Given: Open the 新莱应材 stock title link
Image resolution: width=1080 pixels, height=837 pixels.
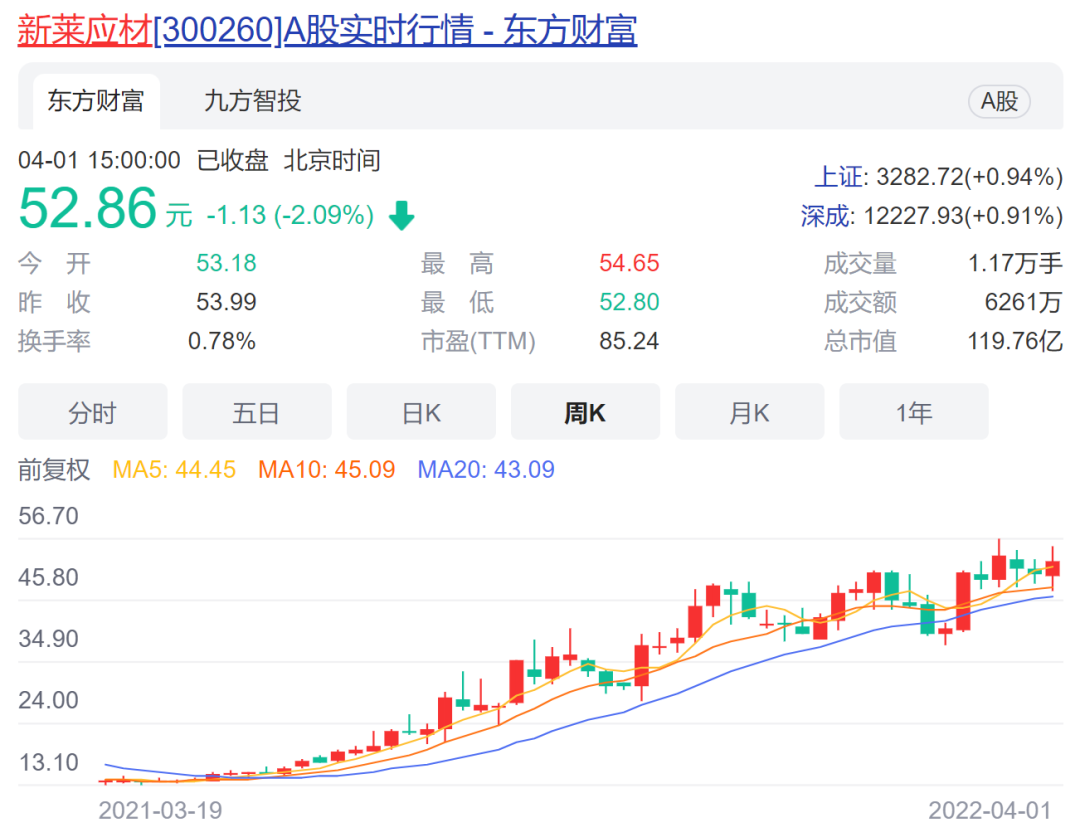Looking at the screenshot, I should (x=327, y=30).
